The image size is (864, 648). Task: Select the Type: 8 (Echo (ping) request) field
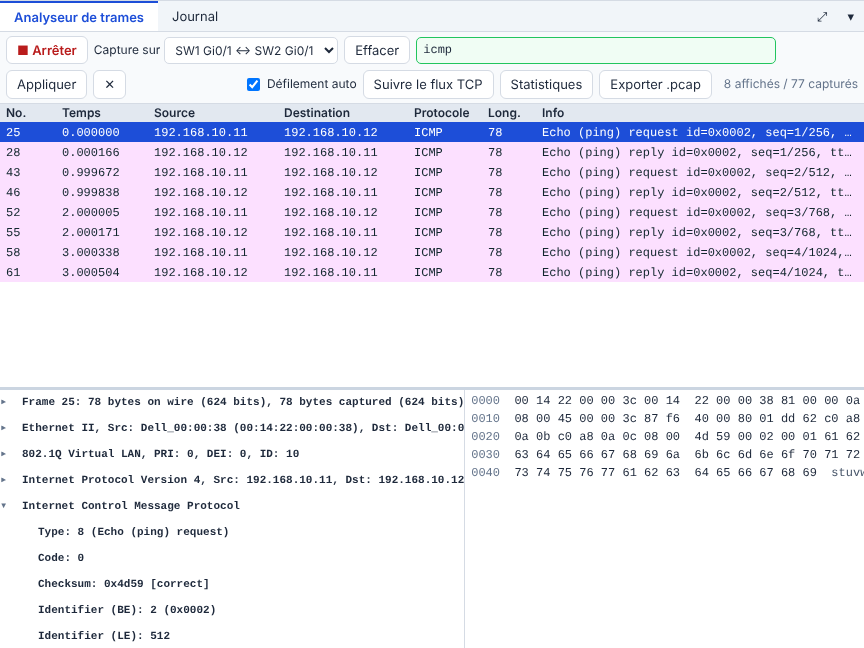(133, 532)
